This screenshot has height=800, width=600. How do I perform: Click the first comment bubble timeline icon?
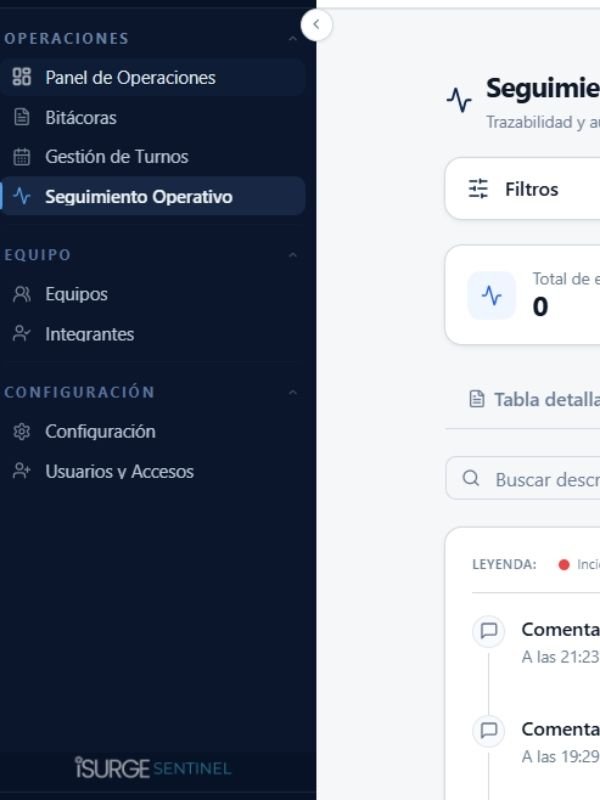489,631
